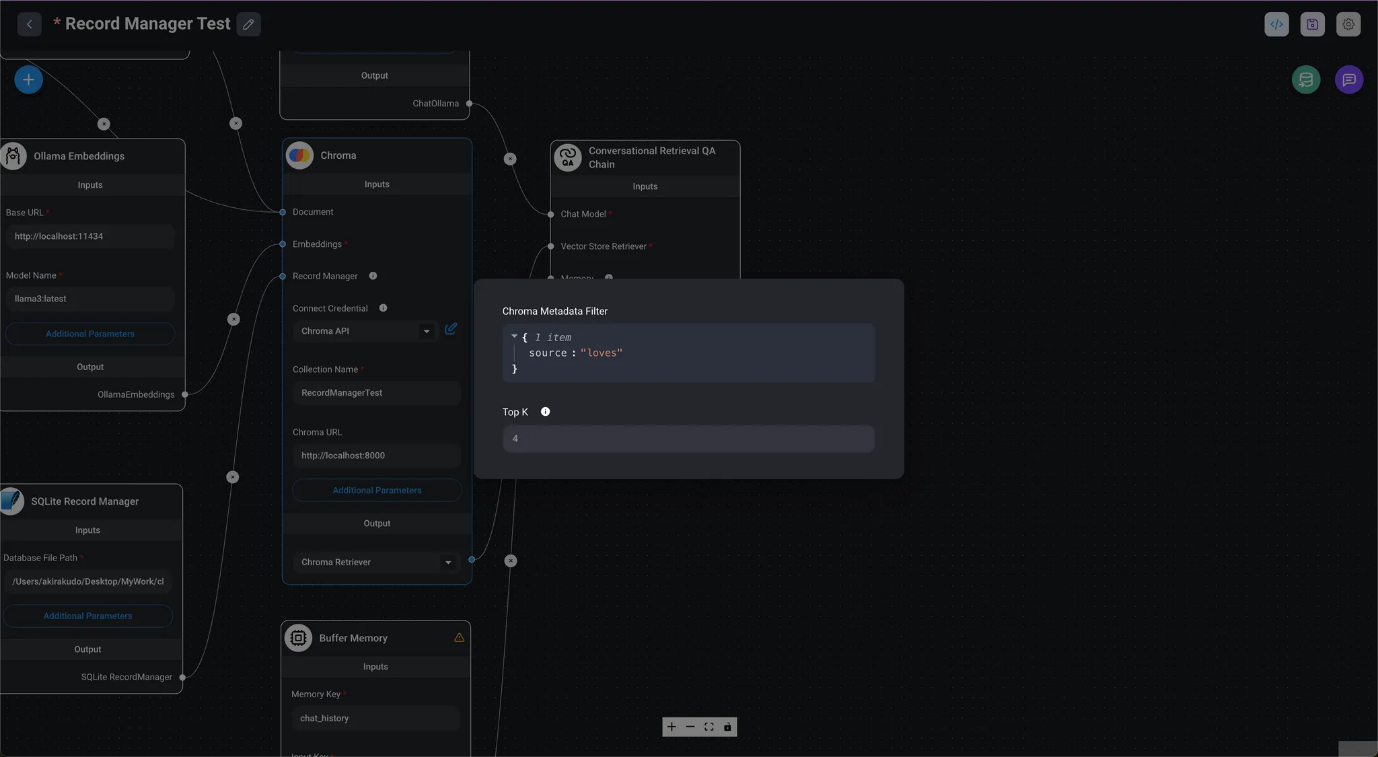Click Additional Parameters in Ollama Embeddings node
Viewport: 1378px width, 757px height.
click(90, 334)
